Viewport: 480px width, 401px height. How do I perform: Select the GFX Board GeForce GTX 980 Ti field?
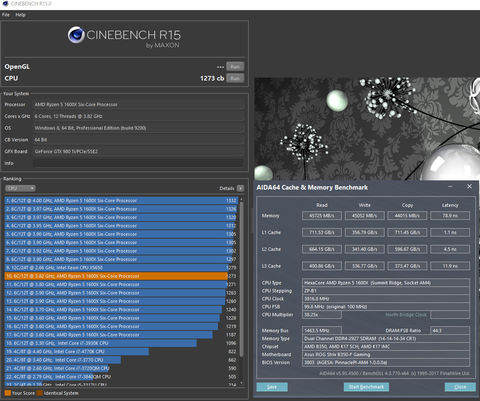(138, 151)
